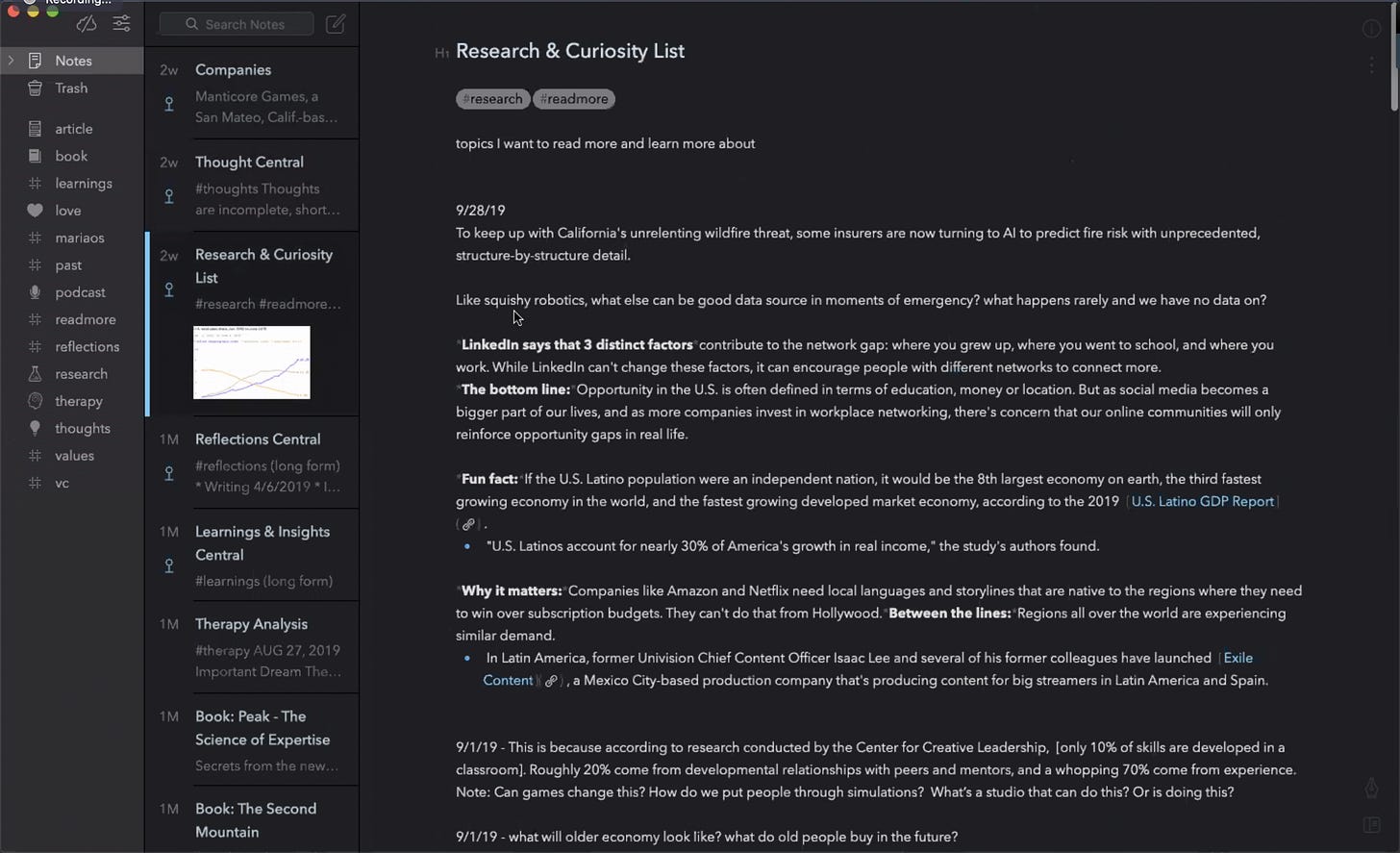Viewport: 1400px width, 853px height.
Task: Open the Reflections Central note
Action: coord(252,462)
